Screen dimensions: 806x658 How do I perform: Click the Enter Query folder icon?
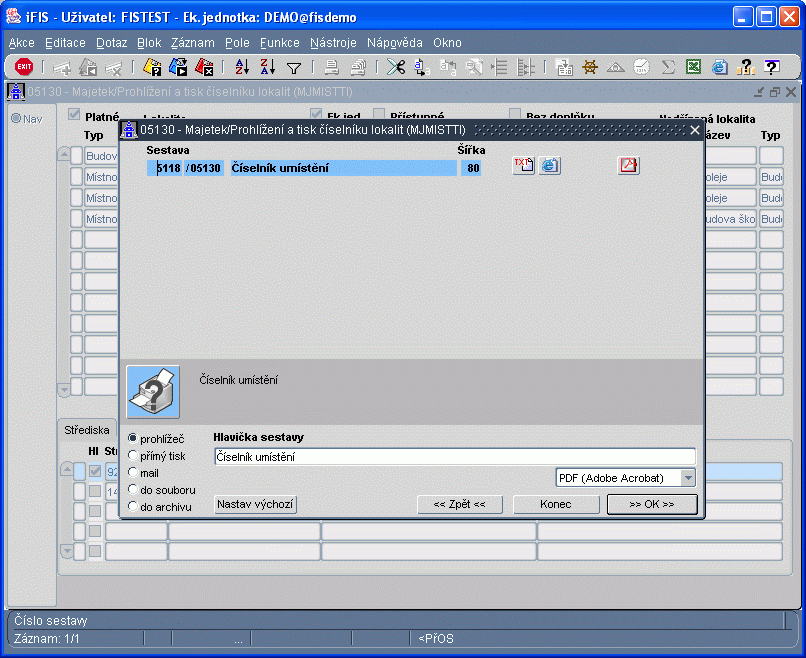click(x=152, y=67)
